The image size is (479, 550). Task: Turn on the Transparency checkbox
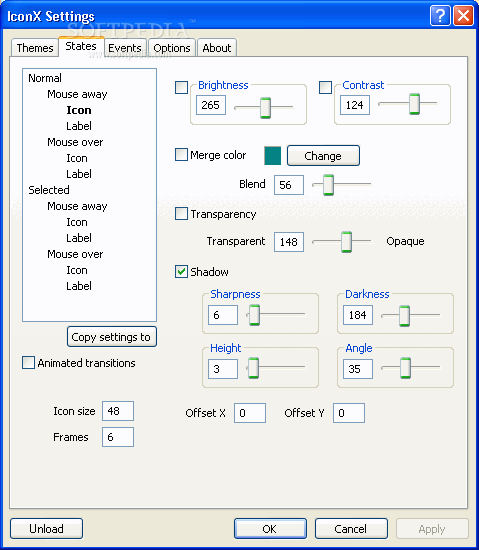tap(181, 213)
